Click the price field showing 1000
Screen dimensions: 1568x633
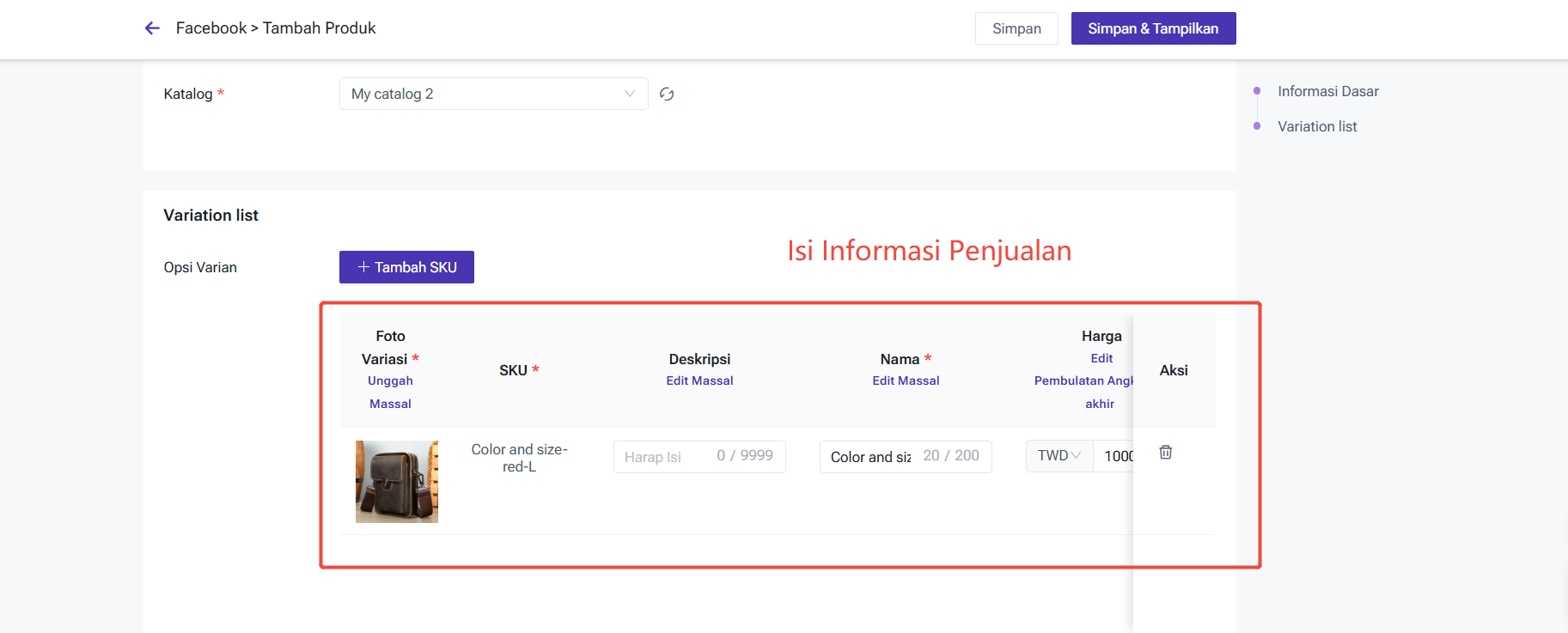(1115, 456)
